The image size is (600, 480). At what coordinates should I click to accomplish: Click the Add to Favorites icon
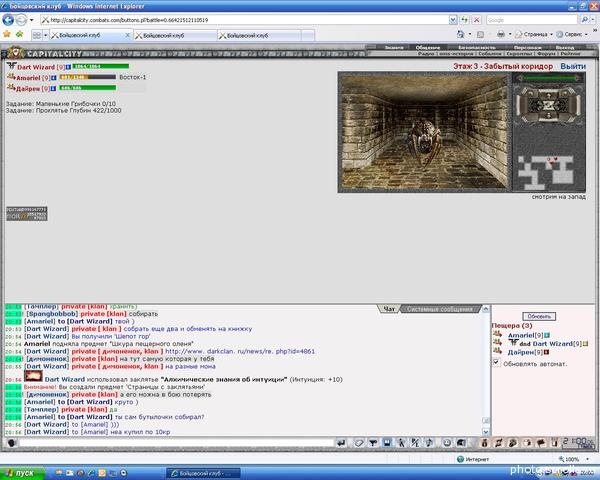point(20,34)
